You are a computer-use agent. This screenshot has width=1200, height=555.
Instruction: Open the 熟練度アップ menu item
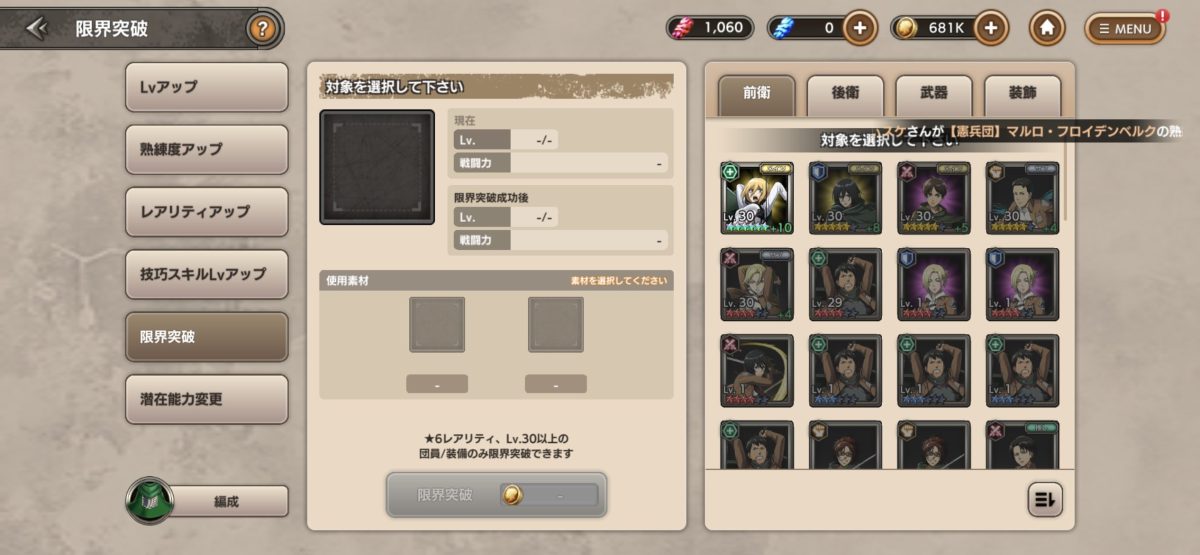pyautogui.click(x=207, y=149)
